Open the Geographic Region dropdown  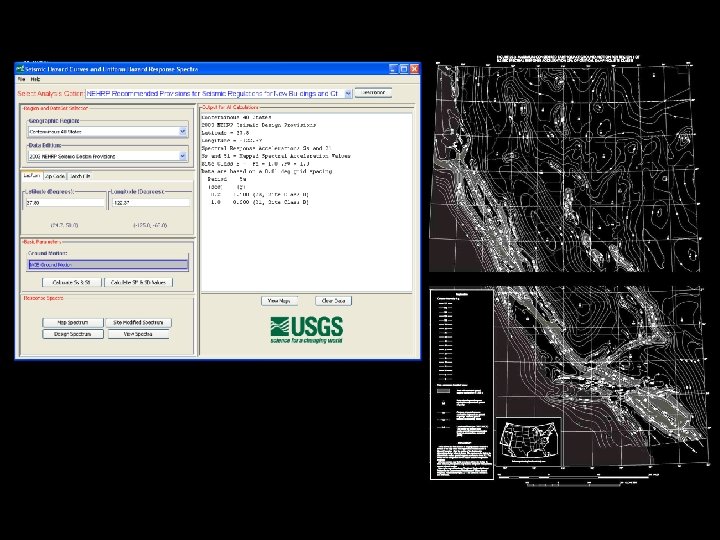182,131
